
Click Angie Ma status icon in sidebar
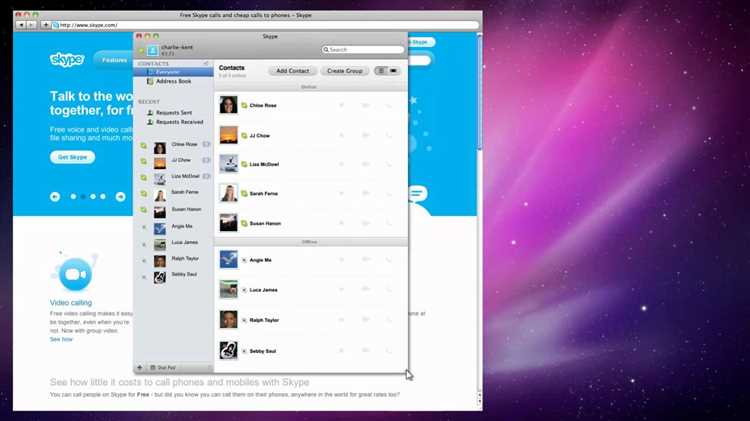point(143,227)
